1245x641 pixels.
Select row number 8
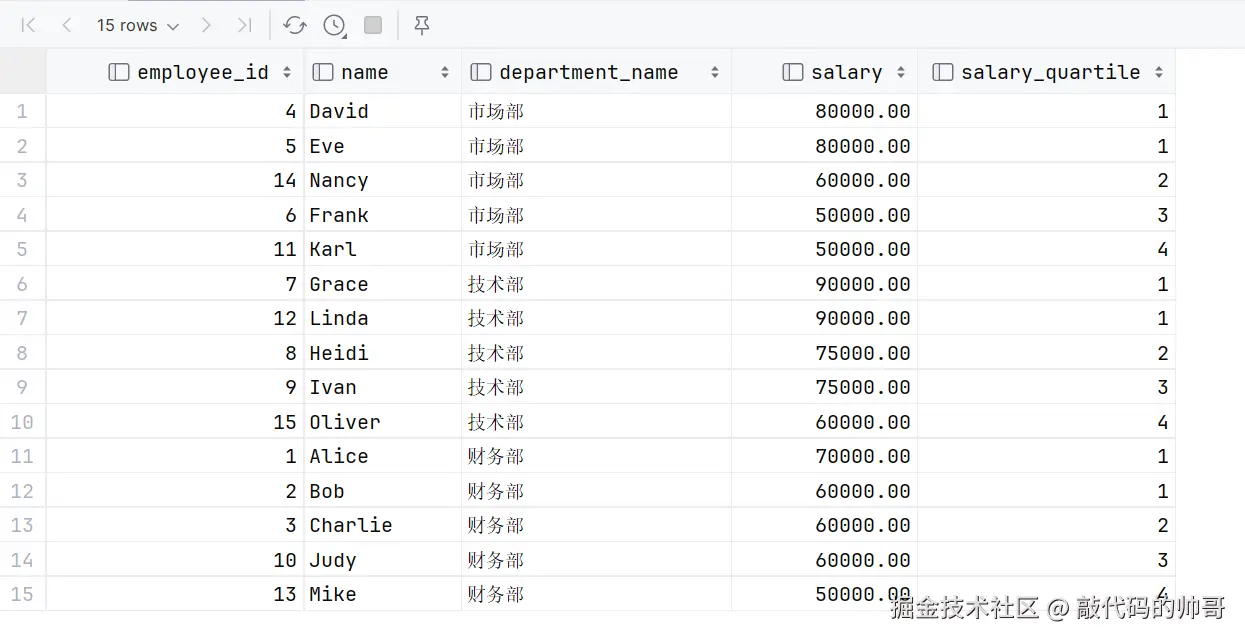22,353
